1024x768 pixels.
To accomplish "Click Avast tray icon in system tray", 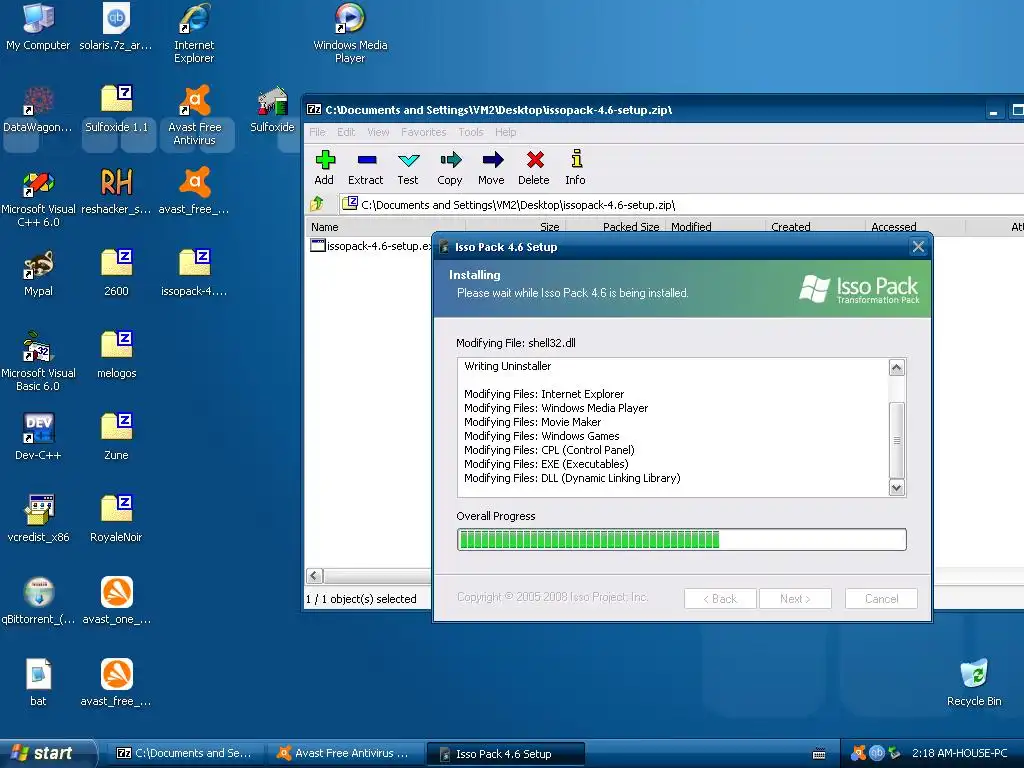I will pyautogui.click(x=858, y=753).
